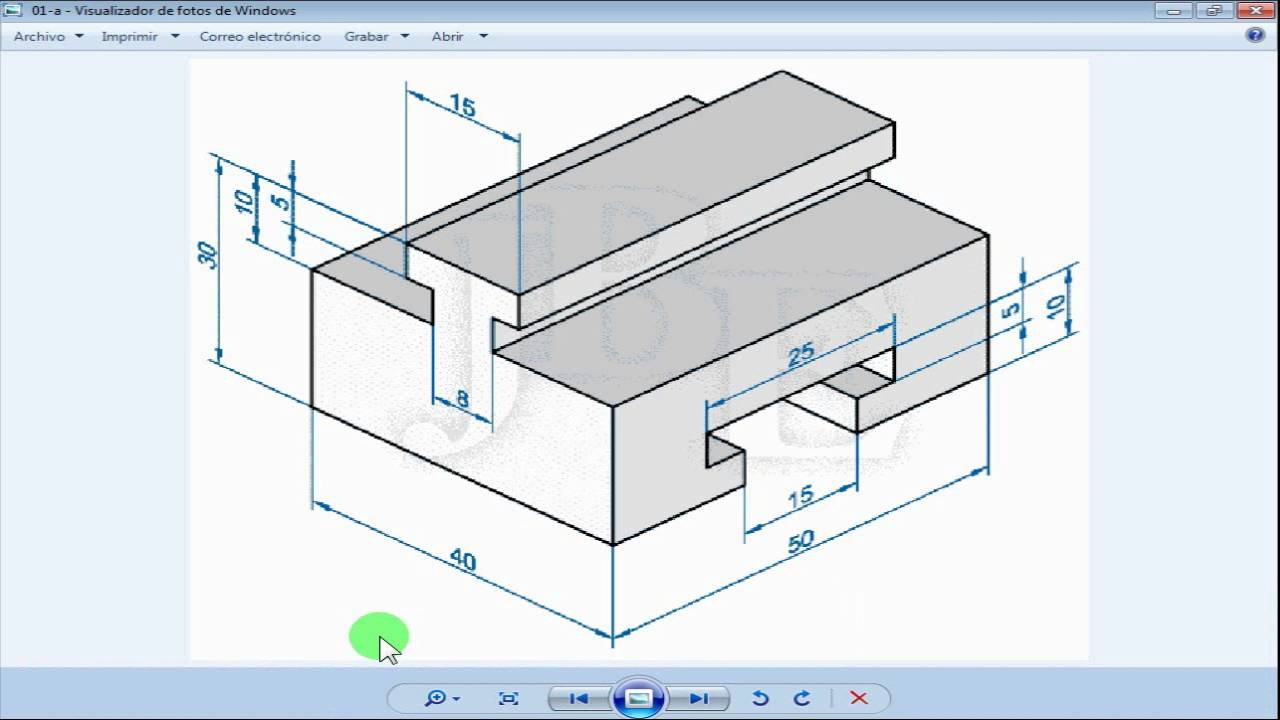
Task: Expand the zoom magnifier dropdown arrow
Action: (x=456, y=699)
